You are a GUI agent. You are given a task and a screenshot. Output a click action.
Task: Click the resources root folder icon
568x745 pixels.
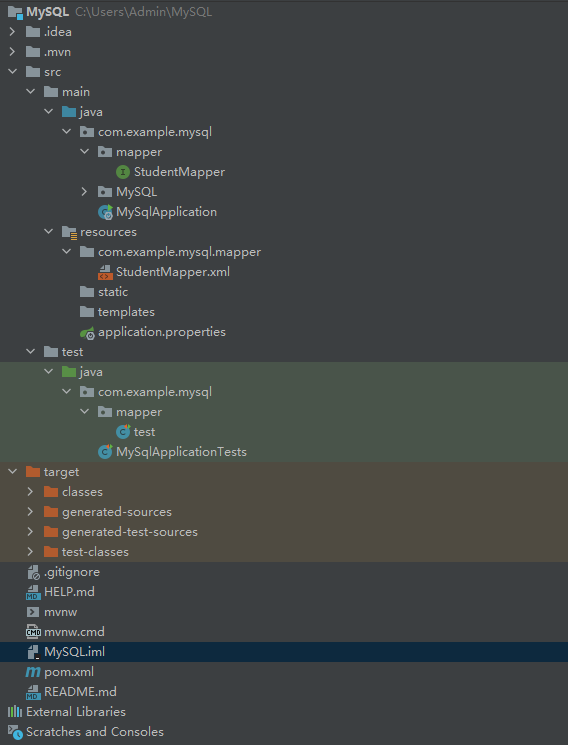click(69, 232)
